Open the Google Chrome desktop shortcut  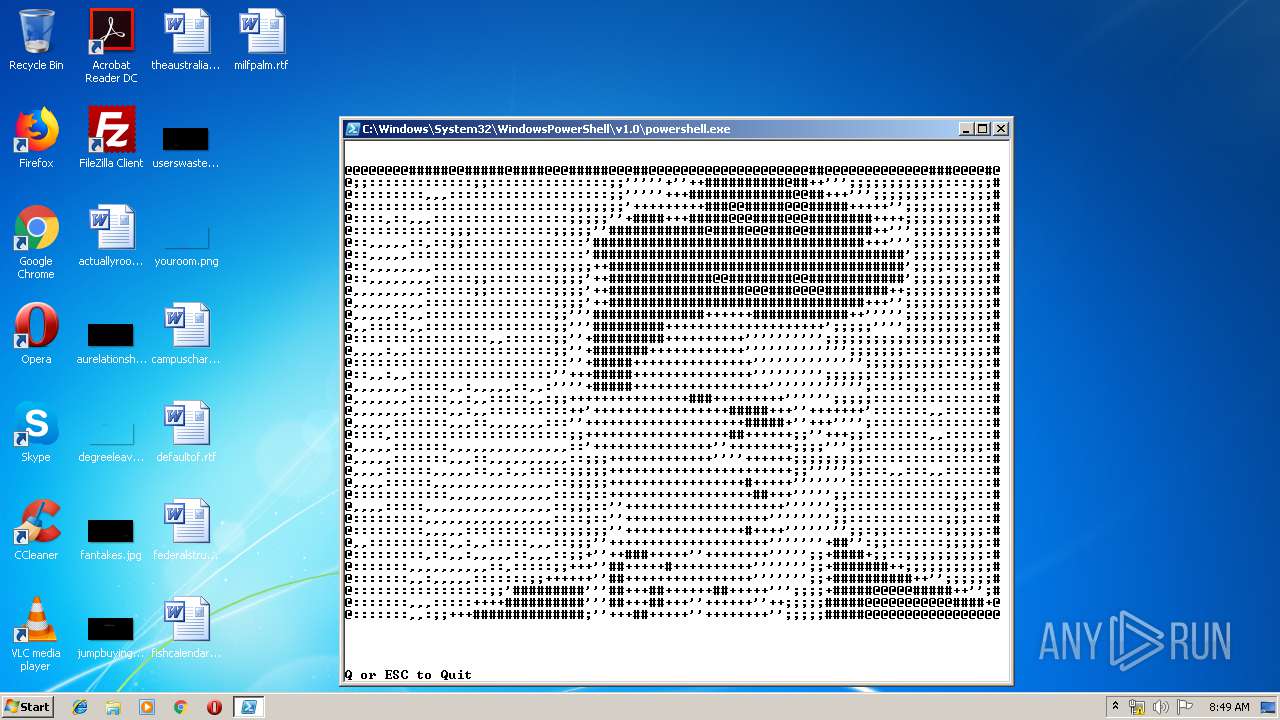click(36, 242)
